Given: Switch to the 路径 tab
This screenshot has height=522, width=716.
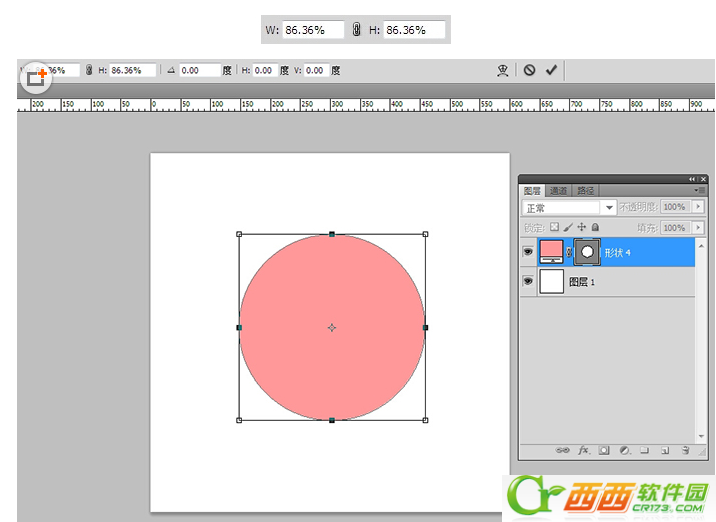Looking at the screenshot, I should (585, 190).
